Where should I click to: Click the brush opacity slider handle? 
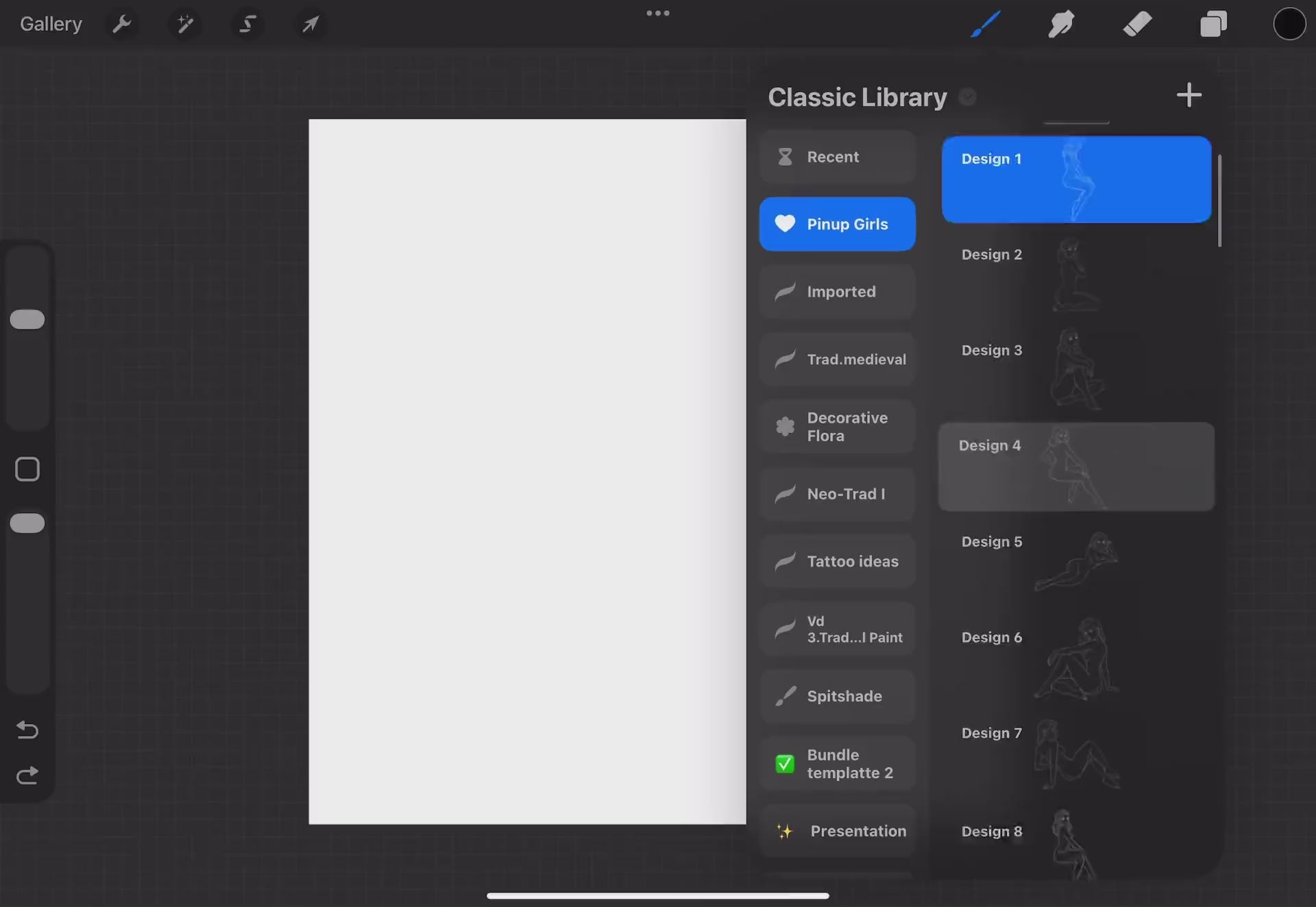27,523
